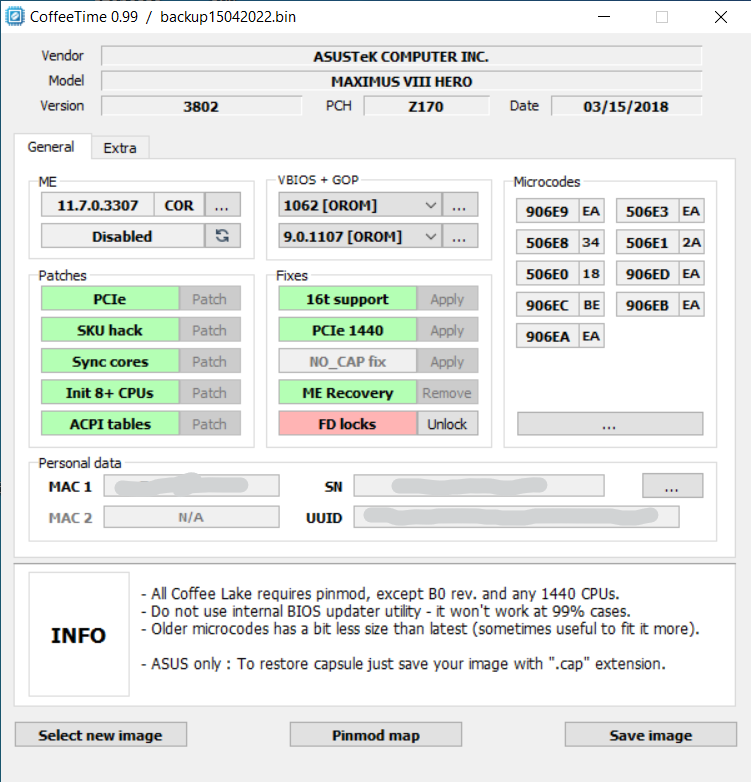Screen dimensions: 751x782
Task: Click Apply beside 16t support
Action: pyautogui.click(x=447, y=299)
